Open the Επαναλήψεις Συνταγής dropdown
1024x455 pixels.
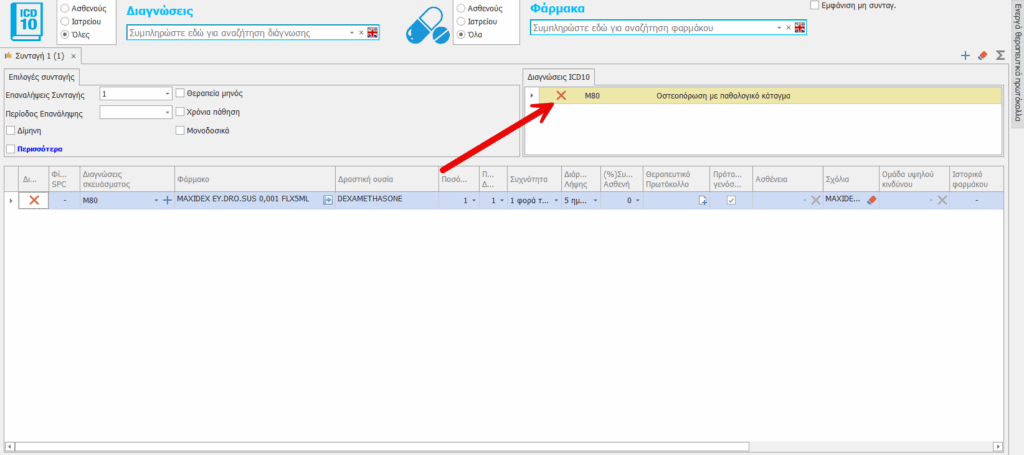coord(167,94)
